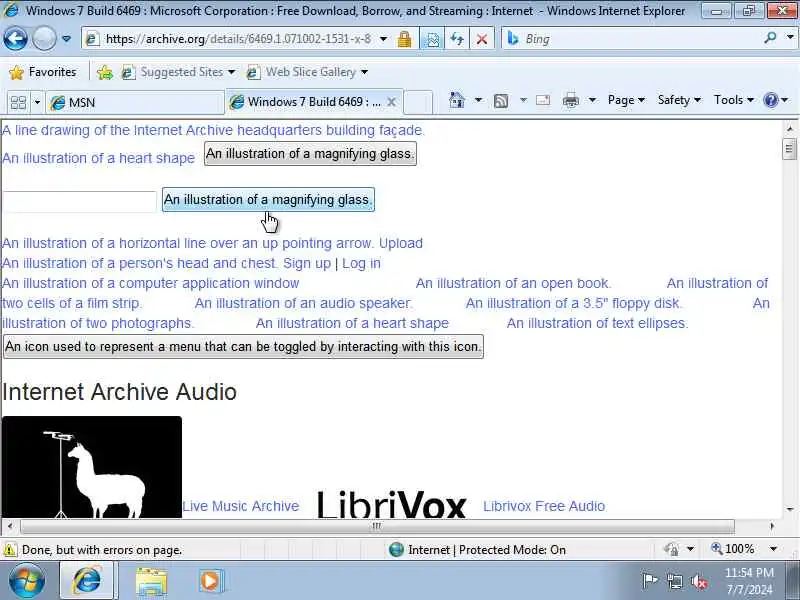800x600 pixels.
Task: Open the recent pages dropdown arrow
Action: (x=67, y=39)
